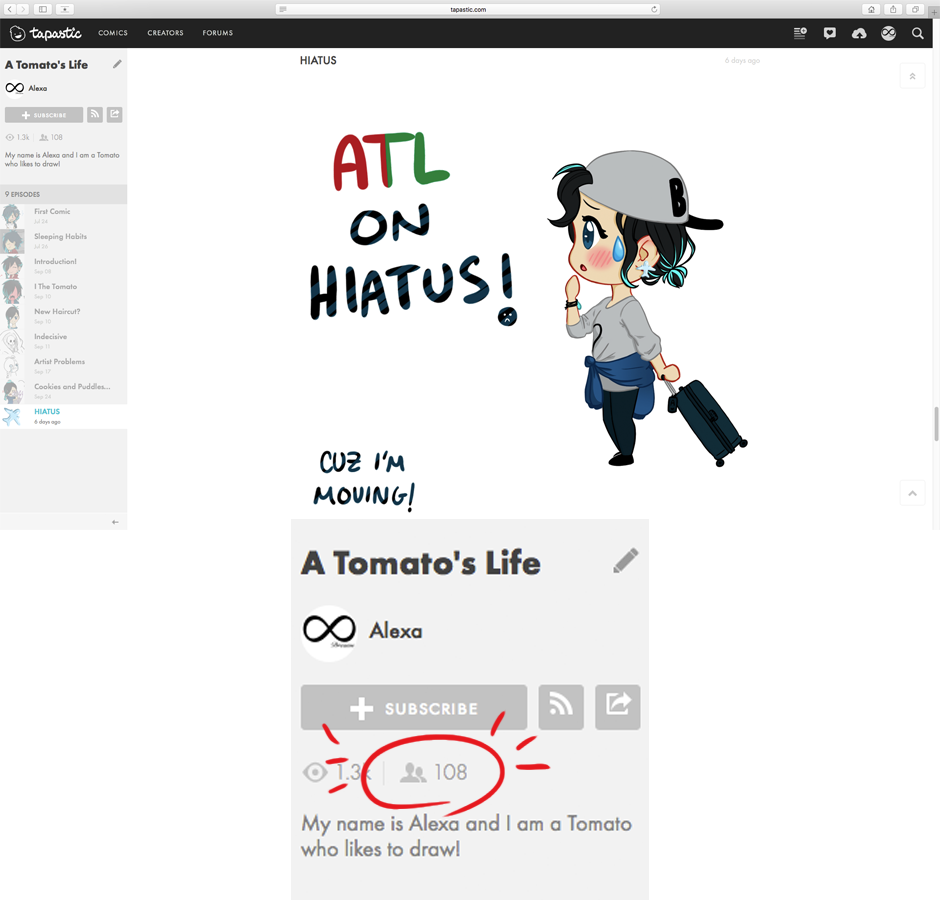Click the tapastic.com address bar
Viewport: 940px width, 900px height.
click(x=468, y=9)
